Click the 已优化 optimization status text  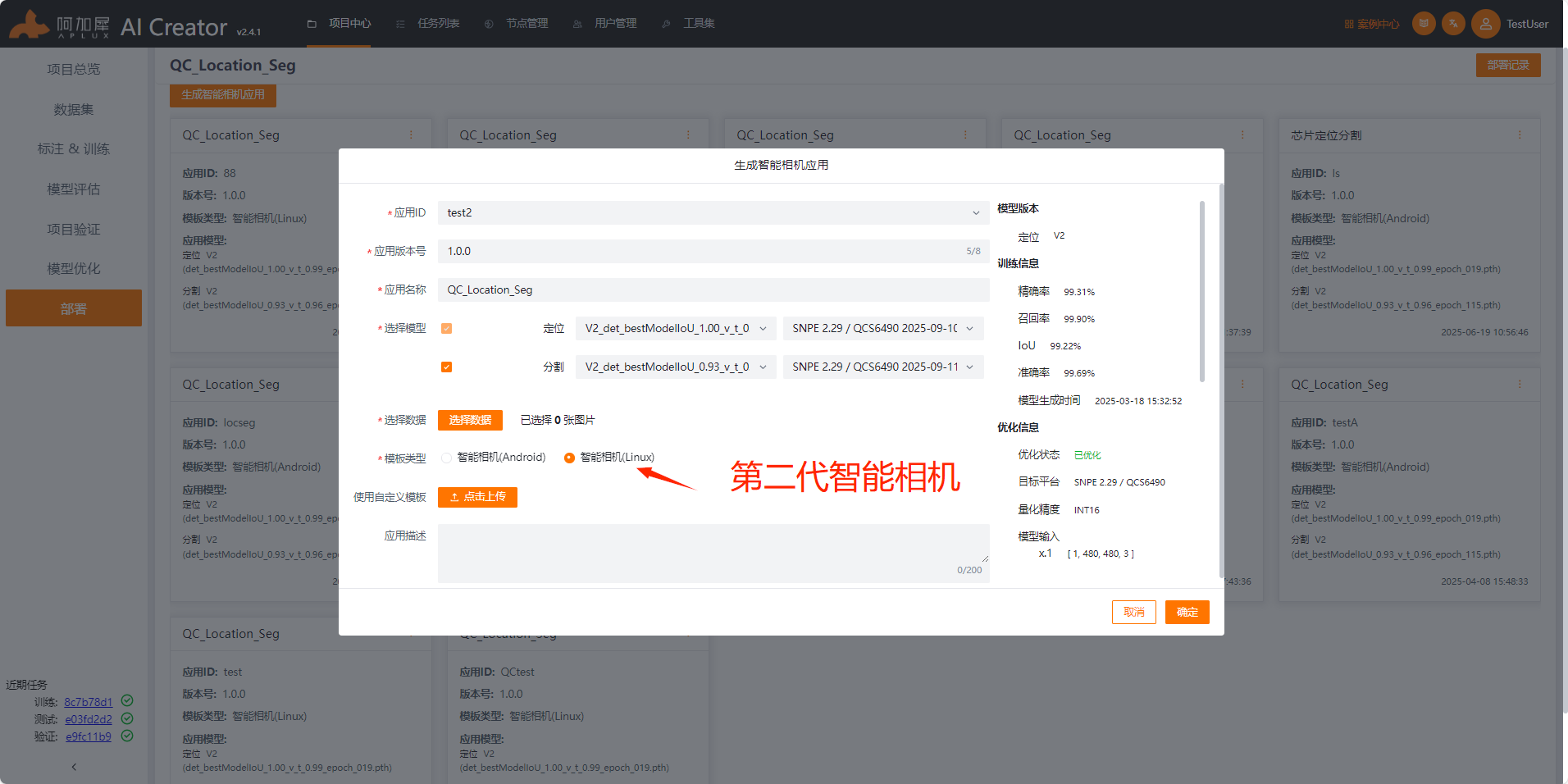1087,455
